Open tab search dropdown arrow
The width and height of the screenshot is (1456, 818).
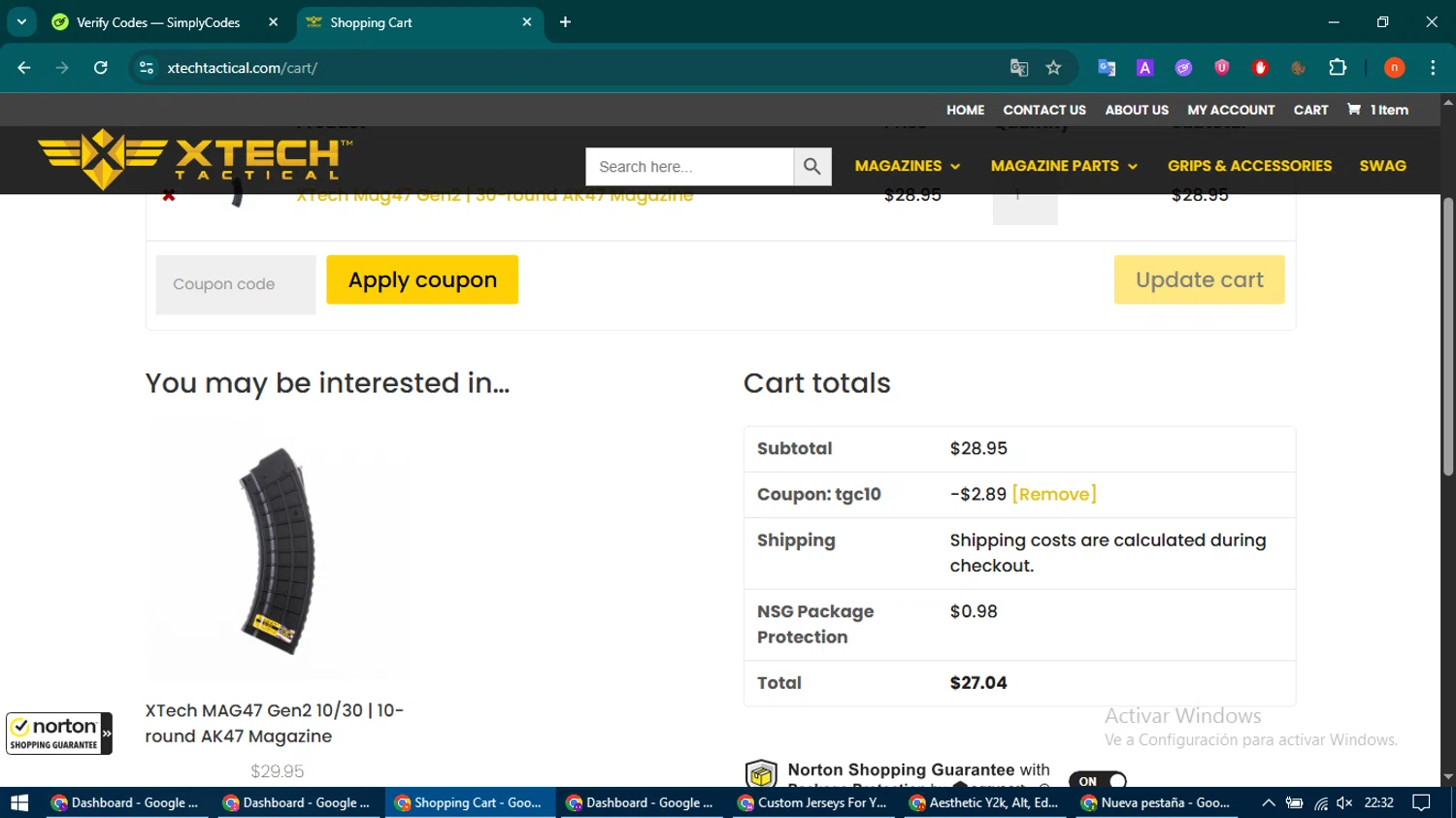tap(21, 21)
